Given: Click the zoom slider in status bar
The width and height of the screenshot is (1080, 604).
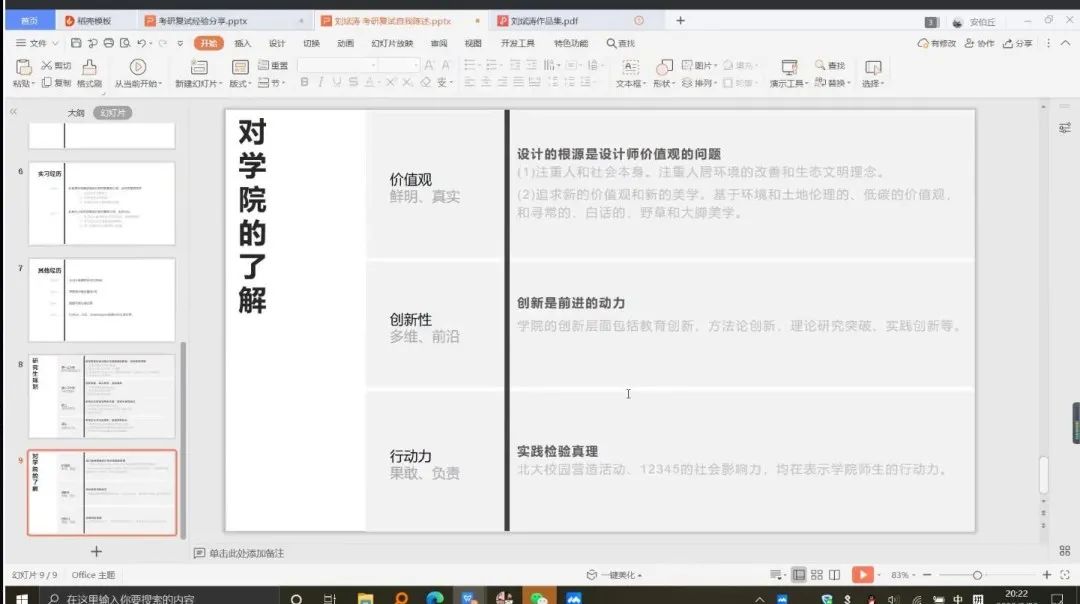Looking at the screenshot, I should [x=977, y=575].
